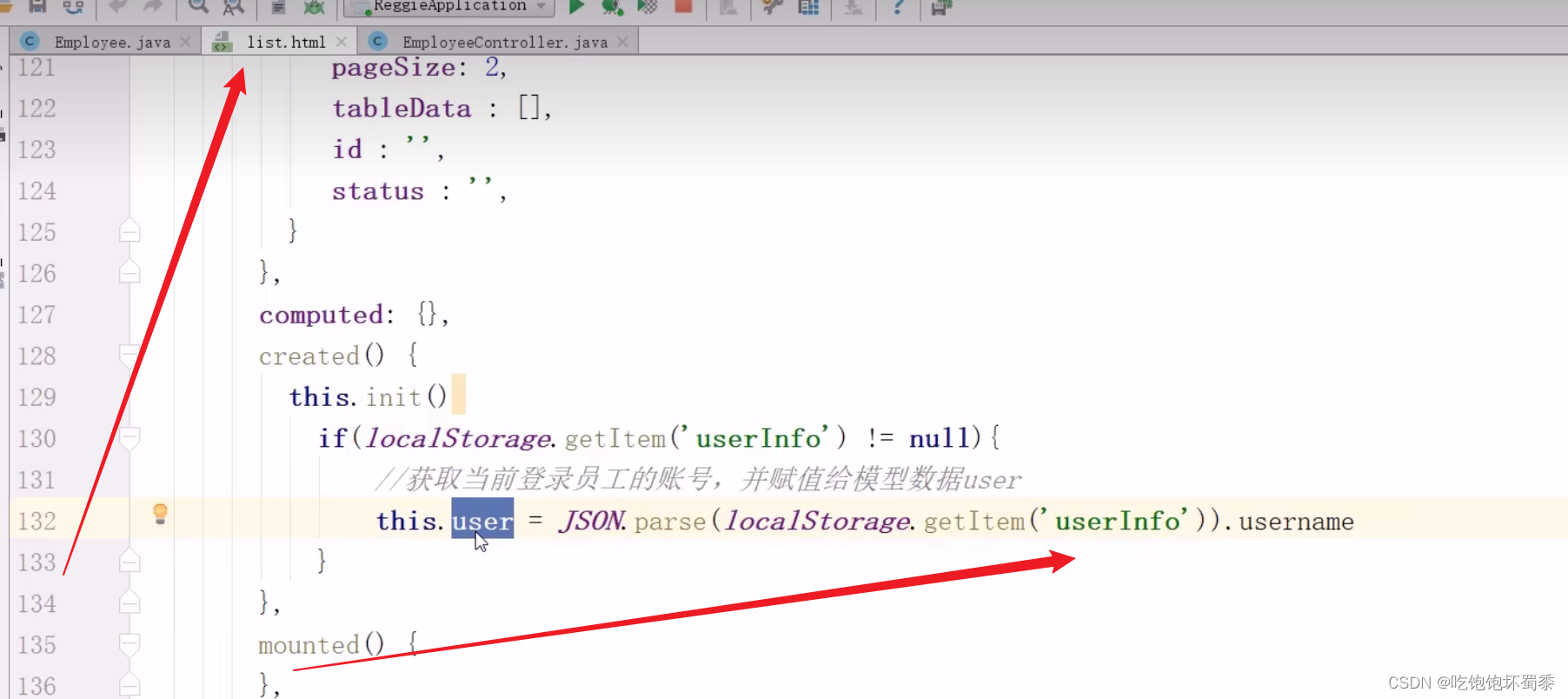The image size is (1568, 699).
Task: Click the green bug build icon
Action: [x=314, y=6]
